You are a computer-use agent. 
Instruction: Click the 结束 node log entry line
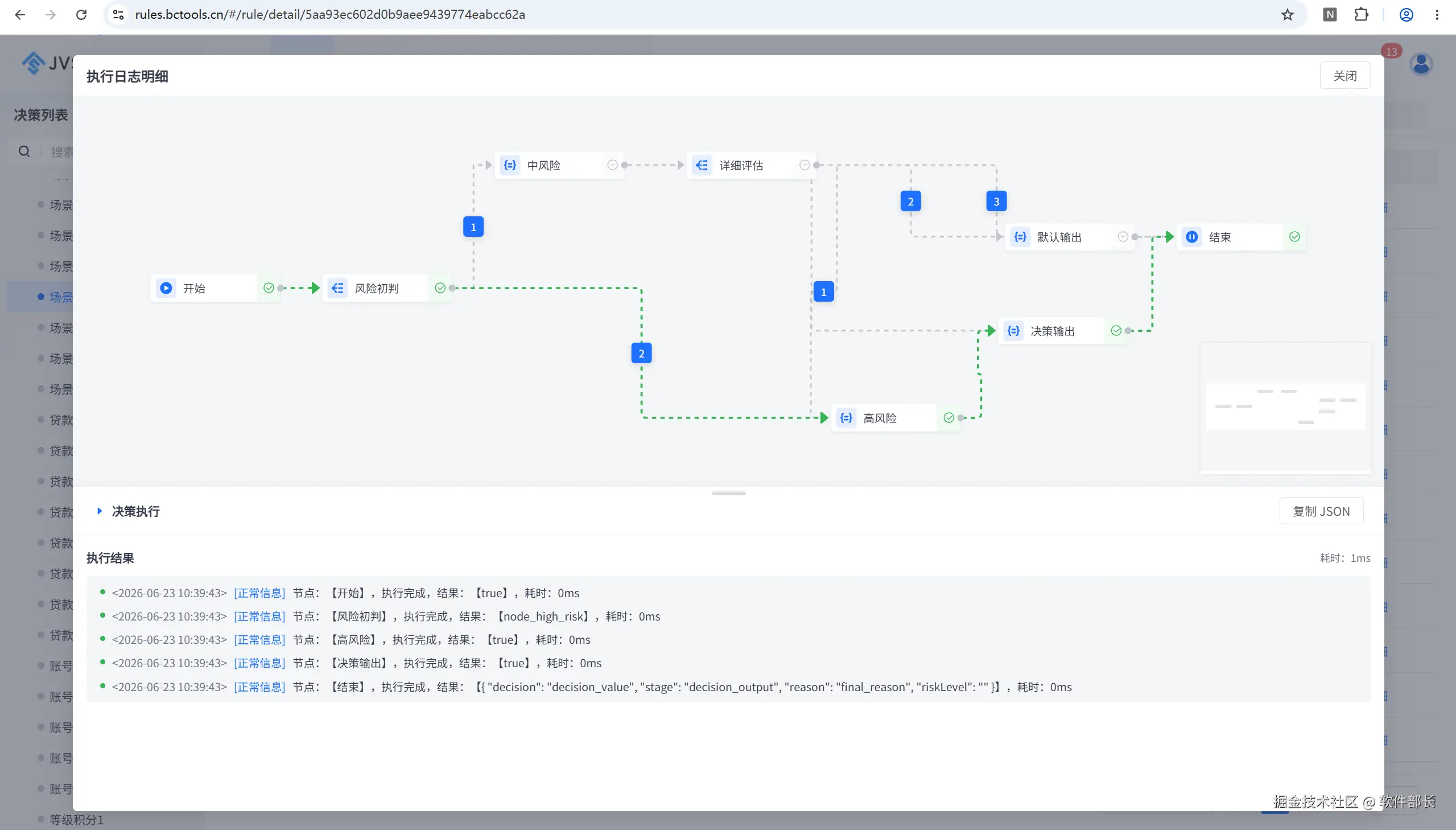pos(585,687)
